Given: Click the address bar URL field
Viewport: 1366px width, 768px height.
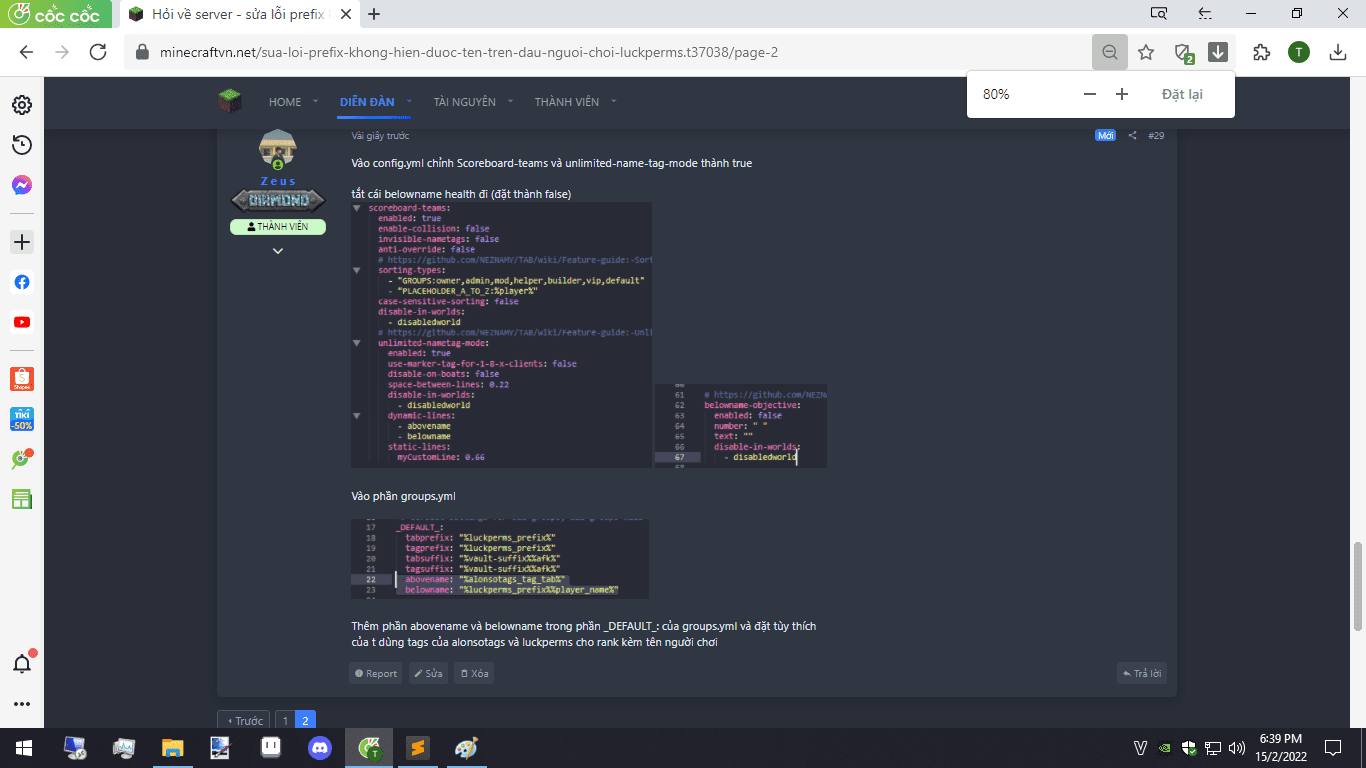Looking at the screenshot, I should [600, 52].
